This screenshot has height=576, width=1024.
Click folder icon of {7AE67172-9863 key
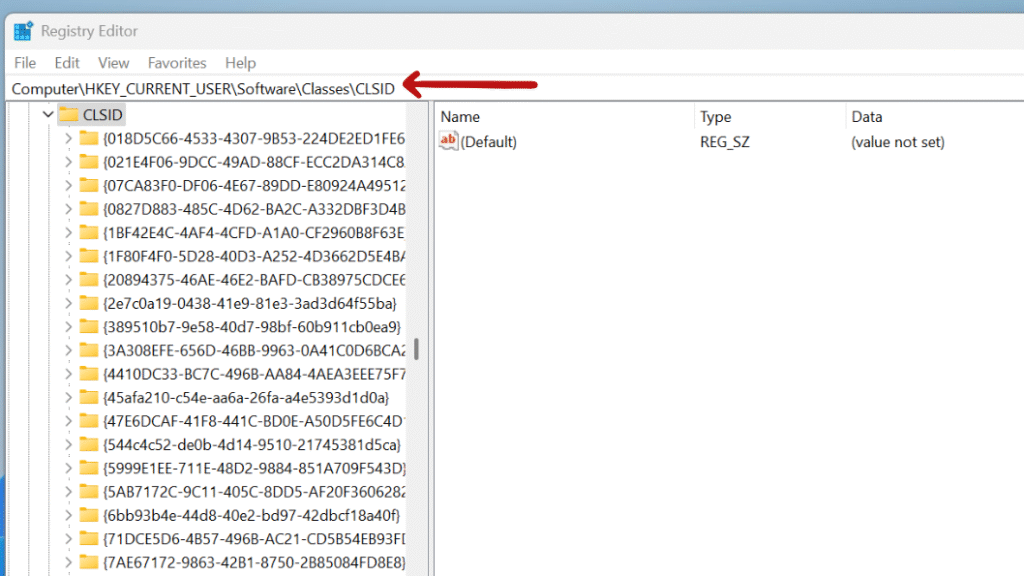(x=89, y=561)
